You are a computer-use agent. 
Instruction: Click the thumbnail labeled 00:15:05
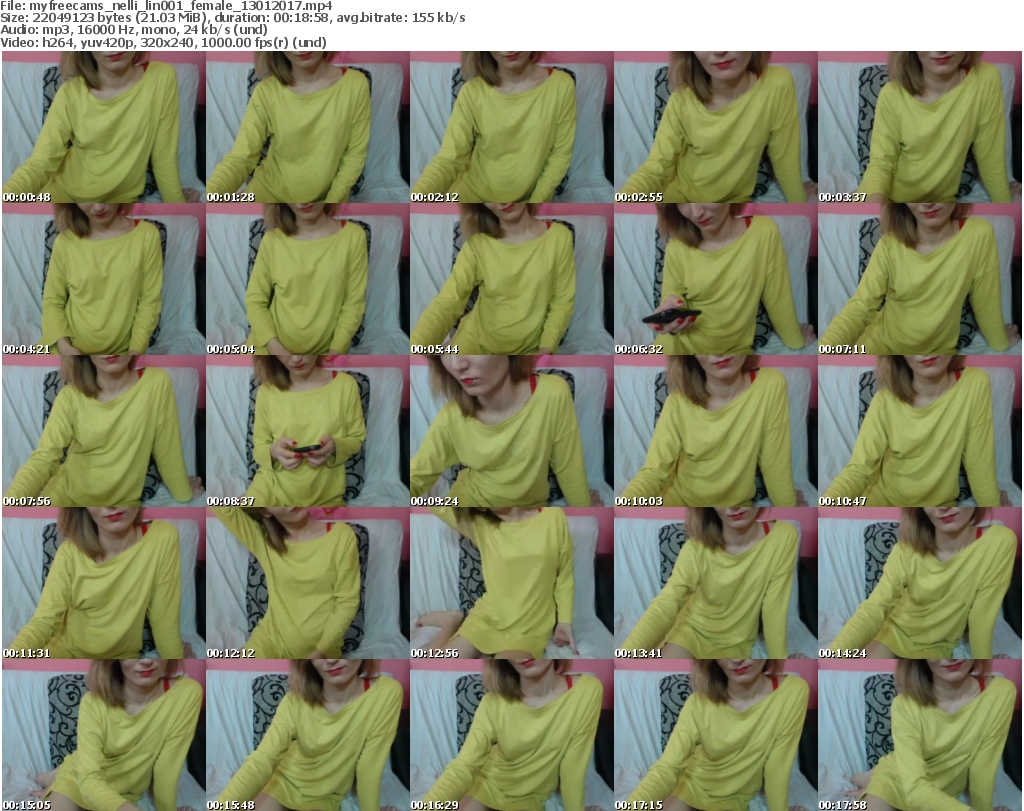(x=104, y=735)
